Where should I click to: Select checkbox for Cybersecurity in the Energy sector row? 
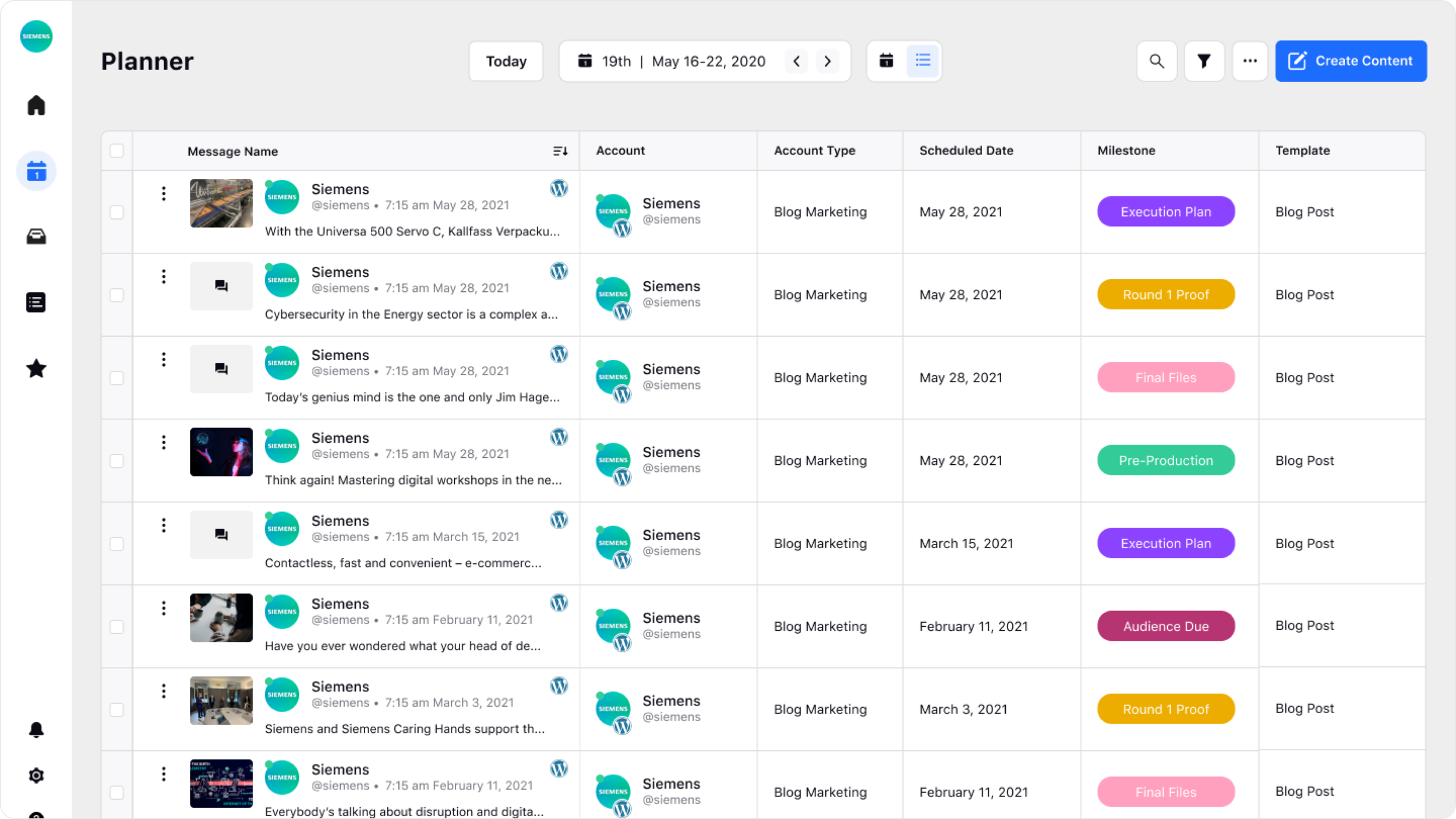117,295
